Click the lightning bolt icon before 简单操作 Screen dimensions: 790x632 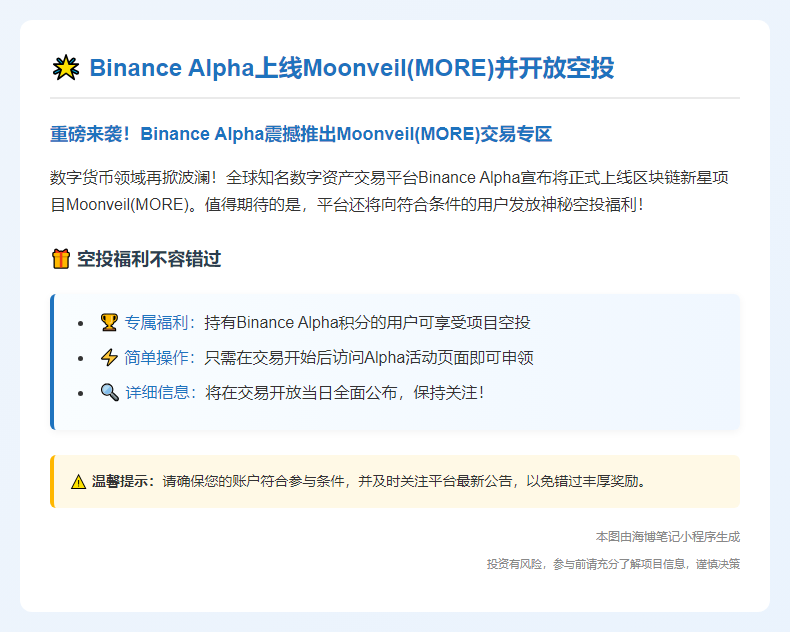[x=109, y=358]
